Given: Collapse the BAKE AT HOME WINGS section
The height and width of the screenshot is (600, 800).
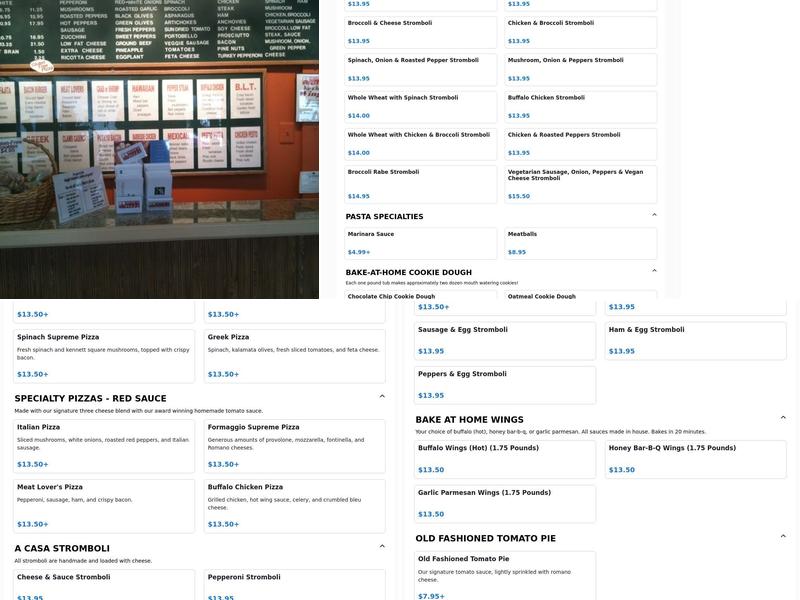Looking at the screenshot, I should point(782,415).
